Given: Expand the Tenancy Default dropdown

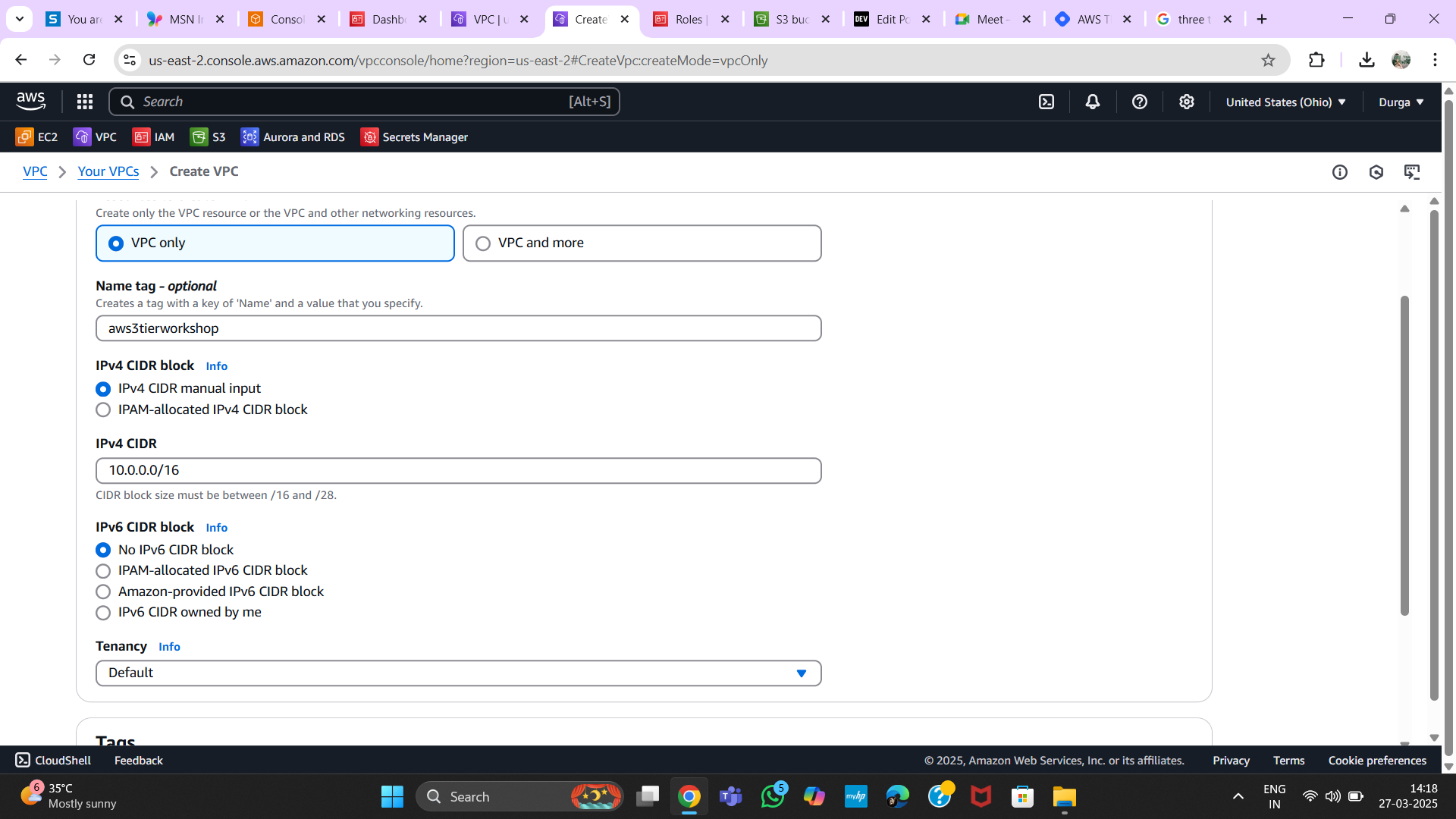Looking at the screenshot, I should (x=459, y=673).
